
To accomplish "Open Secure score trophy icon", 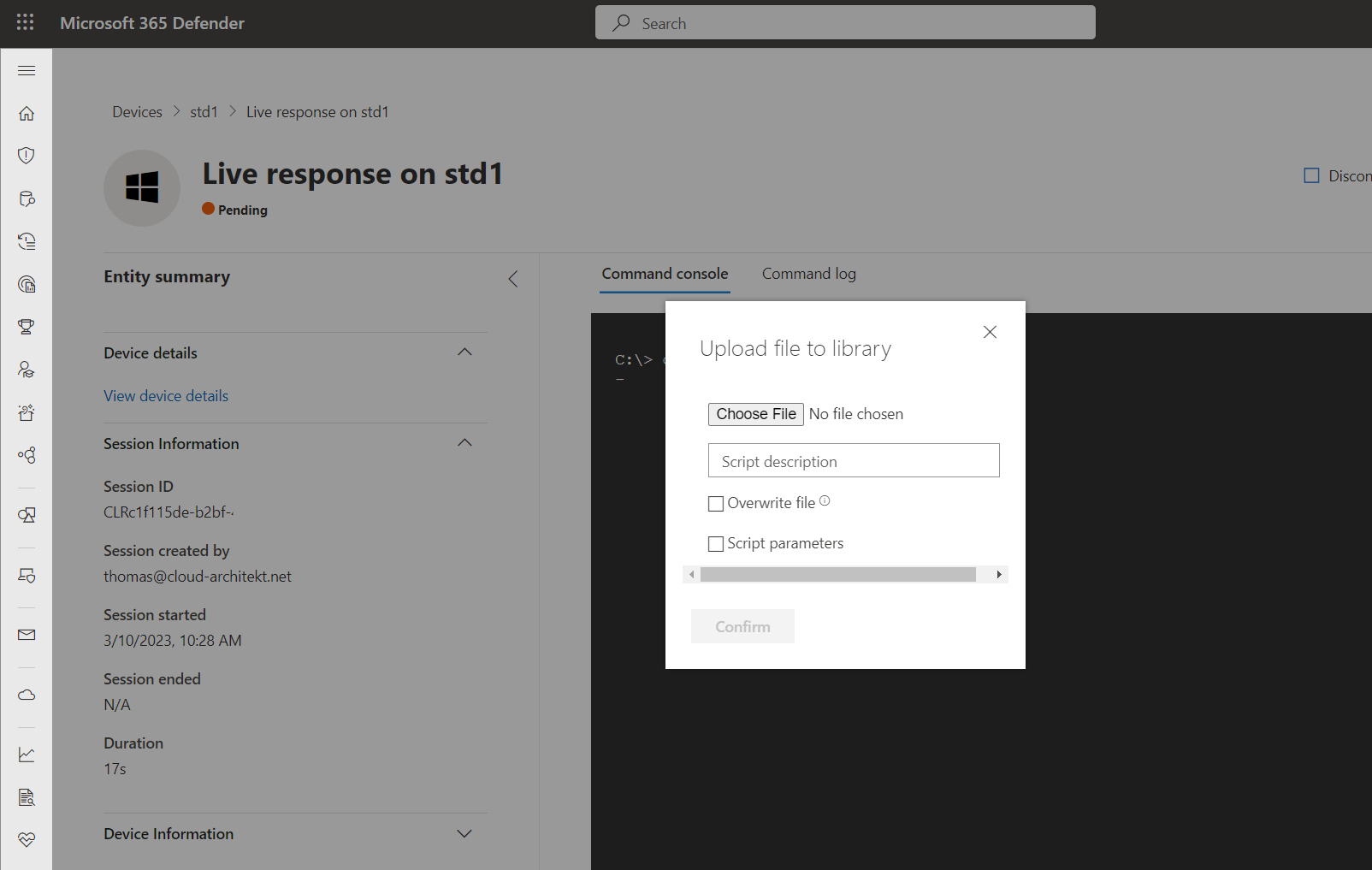I will point(27,327).
